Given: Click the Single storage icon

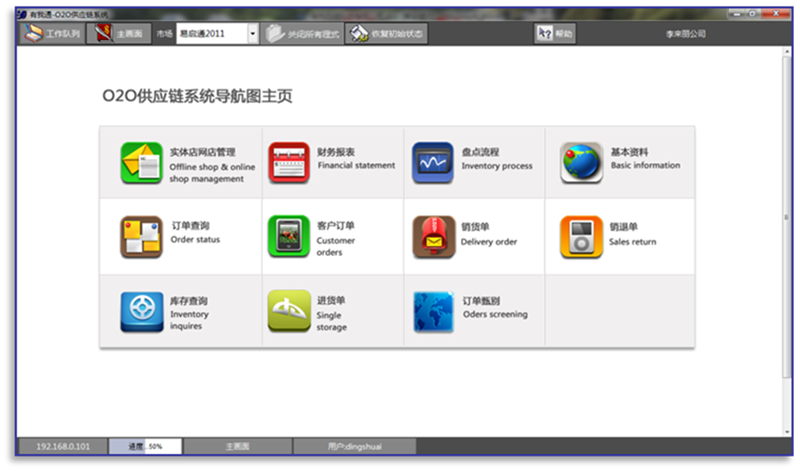Looking at the screenshot, I should 289,311.
